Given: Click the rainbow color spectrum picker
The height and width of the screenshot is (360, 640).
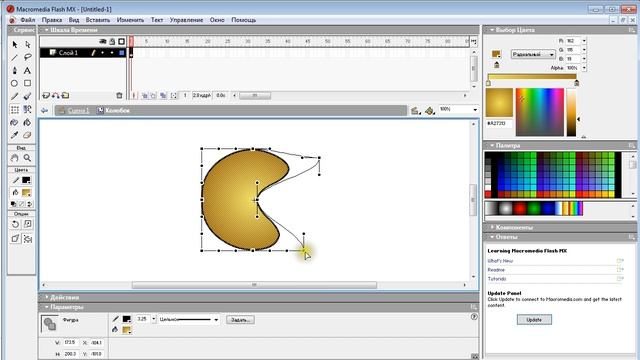Looking at the screenshot, I should click(x=540, y=112).
